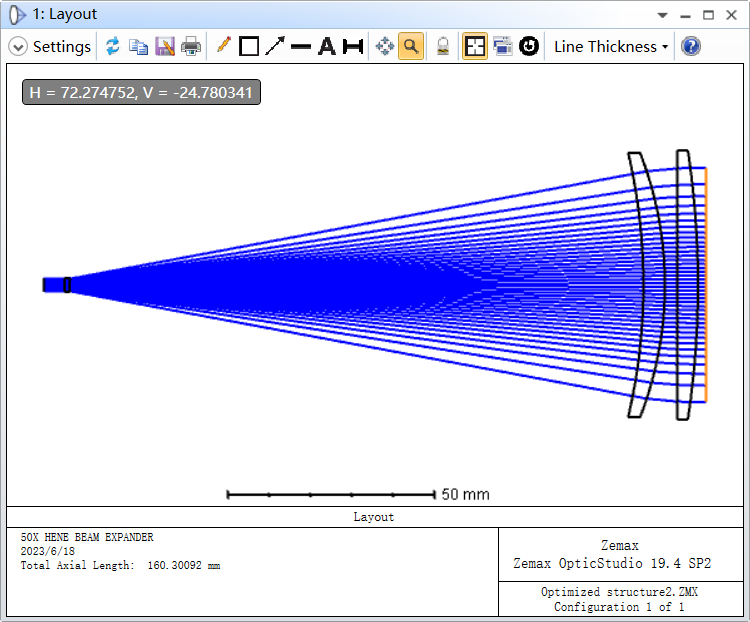750x622 pixels.
Task: Click the 2023/6/18 date text
Action: tap(47, 551)
